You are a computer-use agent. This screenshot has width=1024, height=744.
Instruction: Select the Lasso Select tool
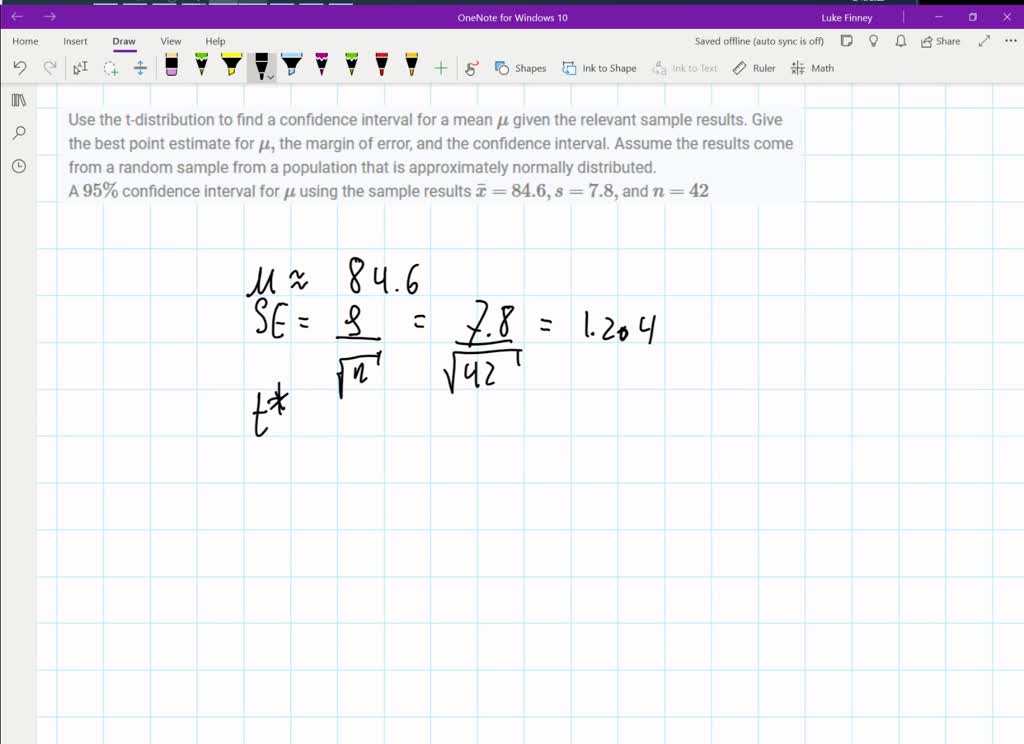111,68
